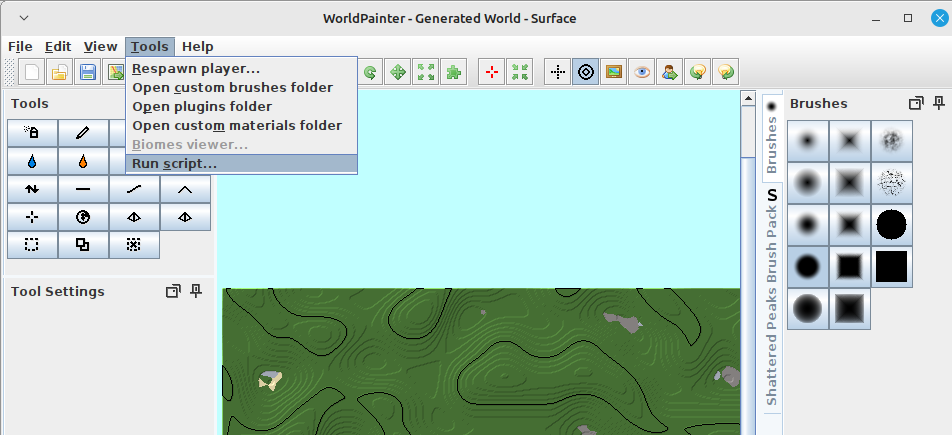The image size is (952, 435).
Task: Click the red crosshair toolbar icon
Action: 491,72
